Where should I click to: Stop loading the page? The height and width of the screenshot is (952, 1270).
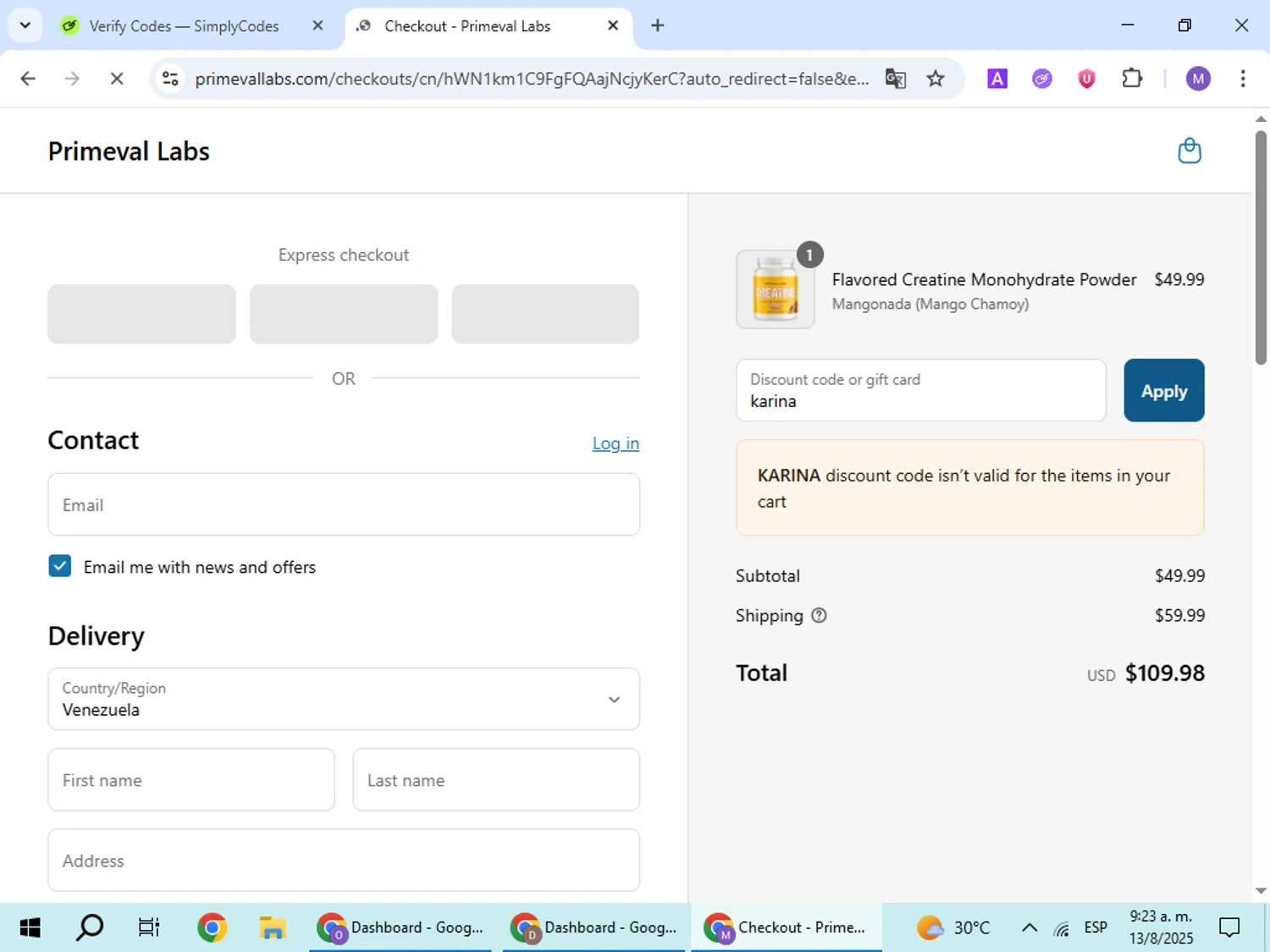[117, 79]
